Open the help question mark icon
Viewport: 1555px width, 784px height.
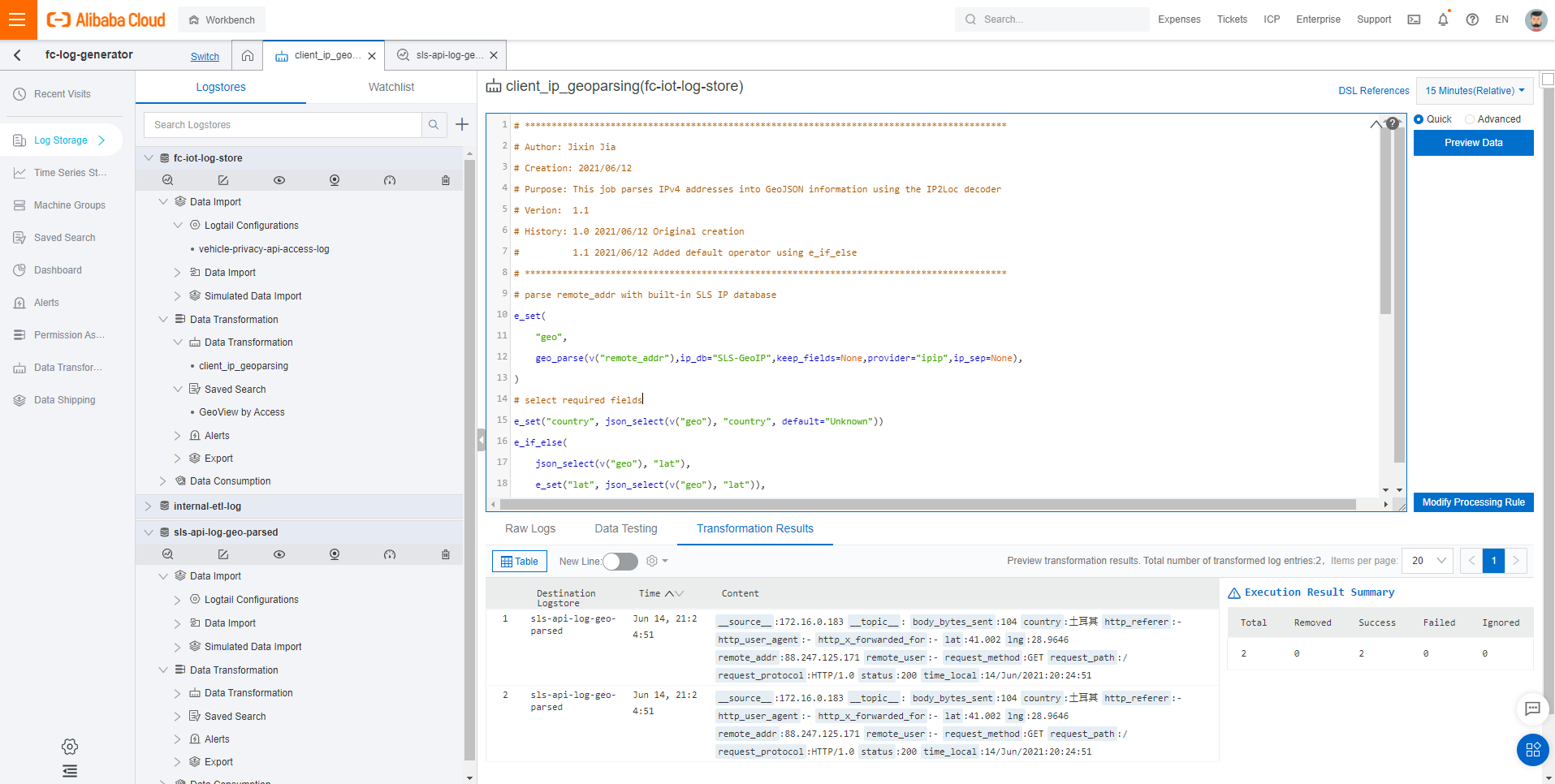tap(1472, 19)
